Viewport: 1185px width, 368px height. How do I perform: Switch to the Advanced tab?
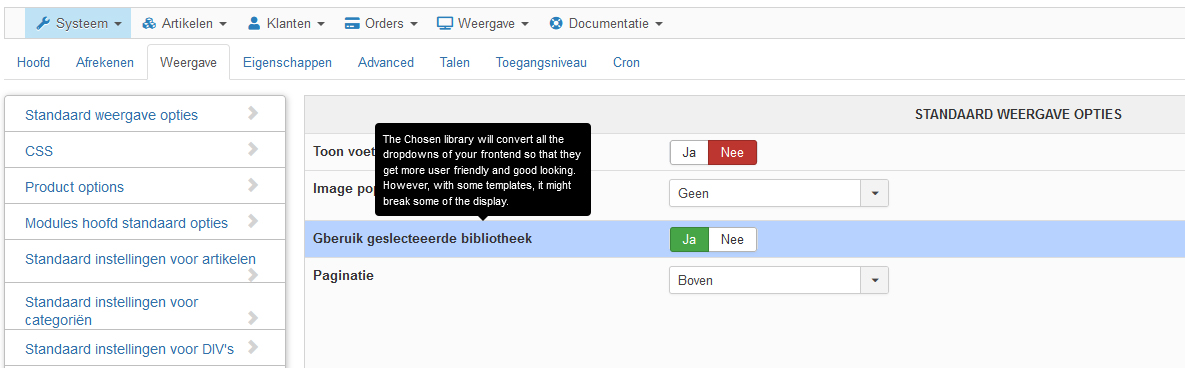[386, 63]
